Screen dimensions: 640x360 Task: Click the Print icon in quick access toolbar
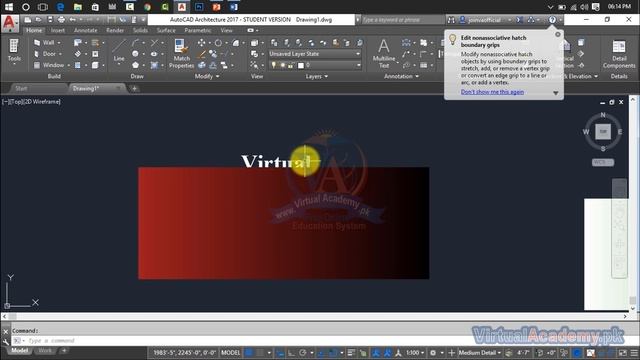(61, 20)
